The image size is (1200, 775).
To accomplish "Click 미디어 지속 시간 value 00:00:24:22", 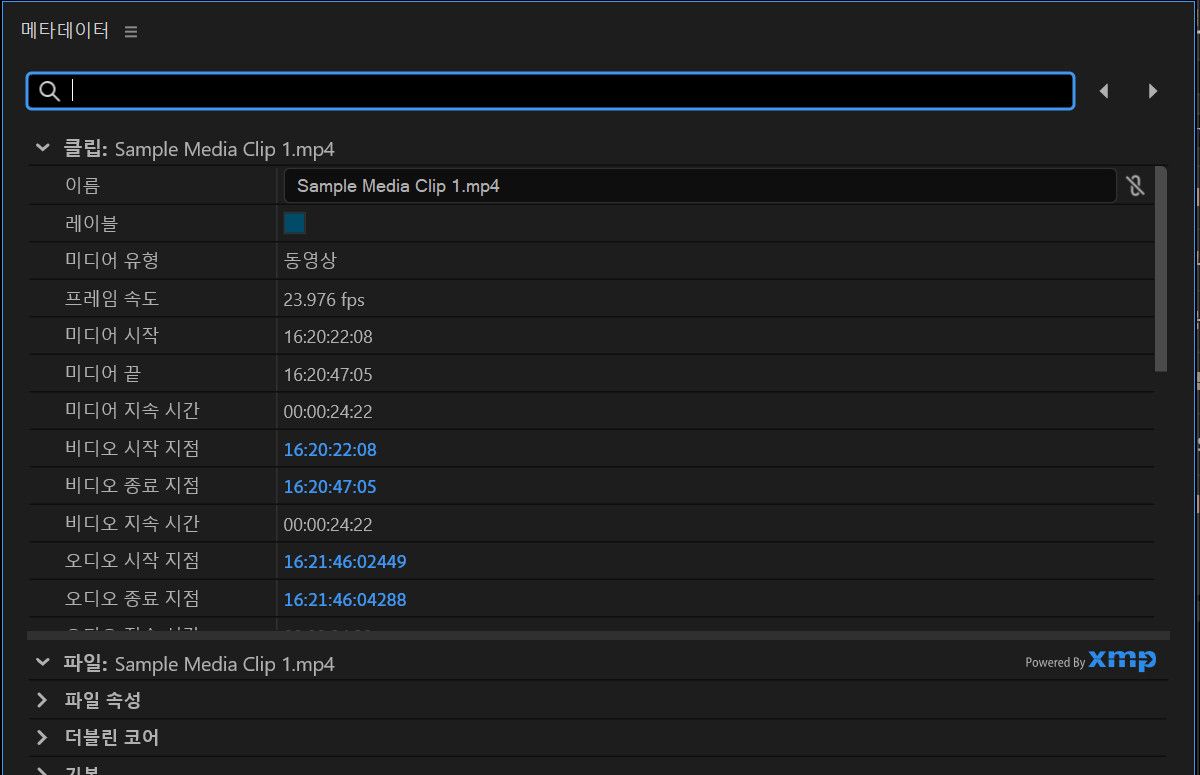I will click(x=328, y=412).
